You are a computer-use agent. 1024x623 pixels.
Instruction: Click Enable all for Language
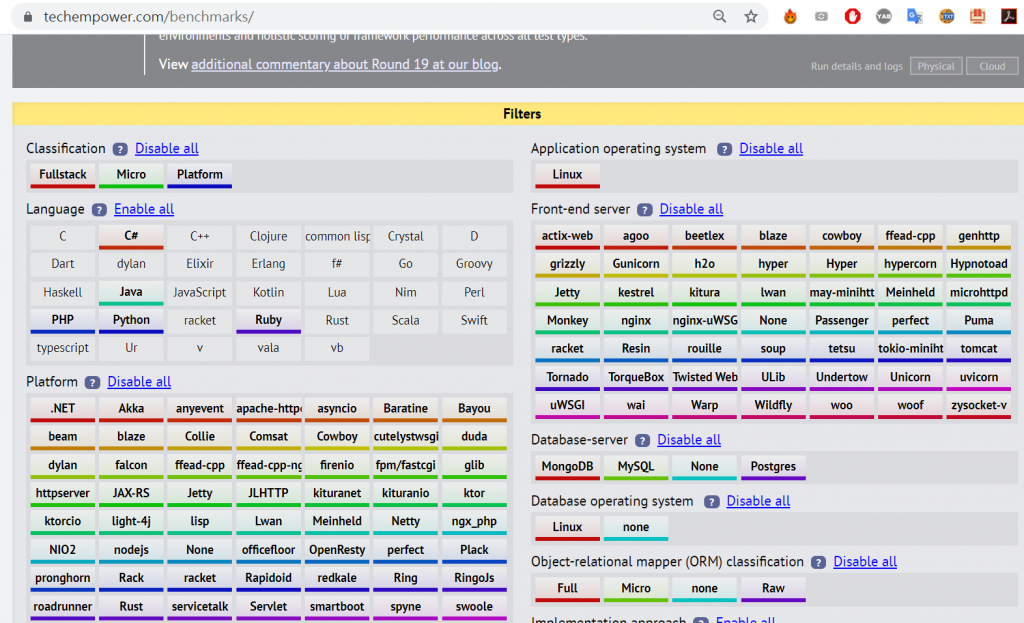[x=144, y=209]
